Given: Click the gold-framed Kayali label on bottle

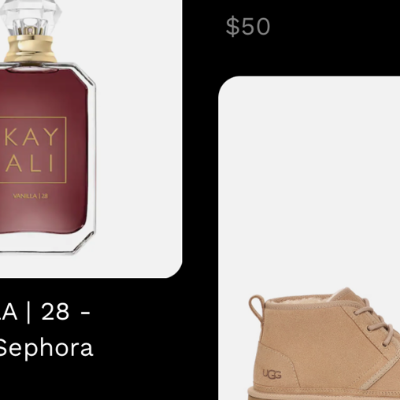Looking at the screenshot, I should coord(33,150).
